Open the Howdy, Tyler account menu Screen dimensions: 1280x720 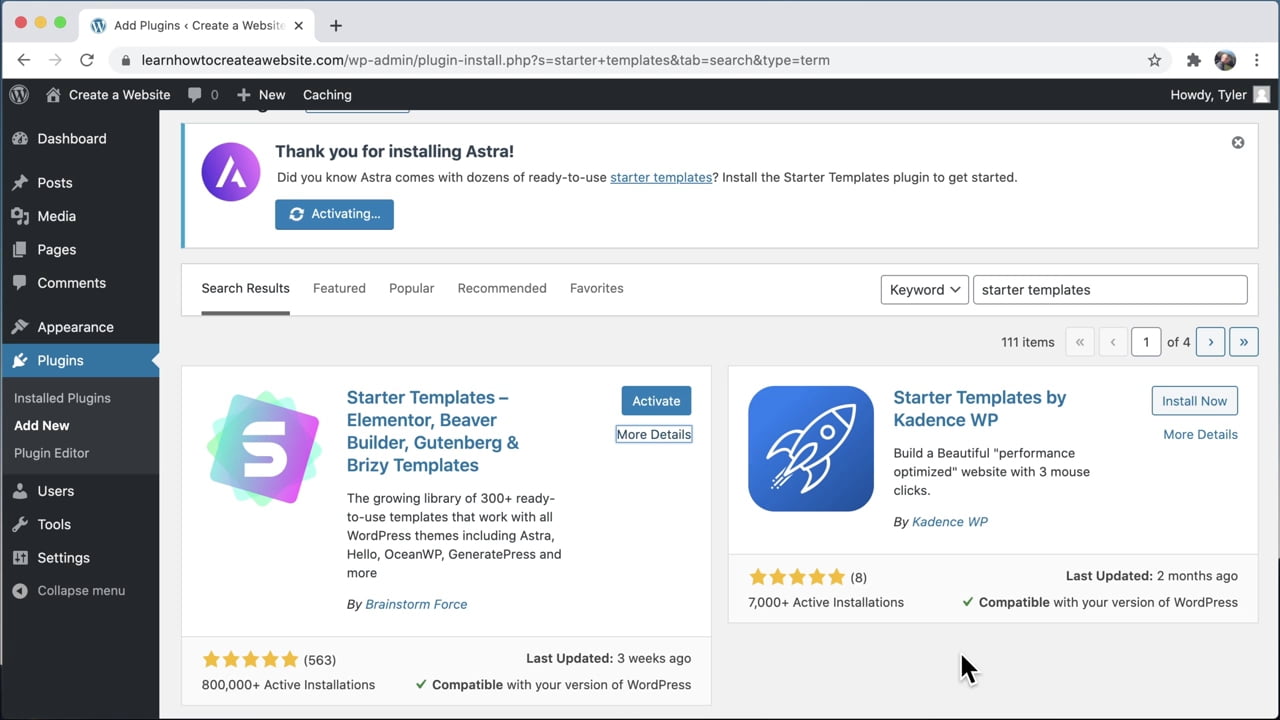click(x=1220, y=95)
